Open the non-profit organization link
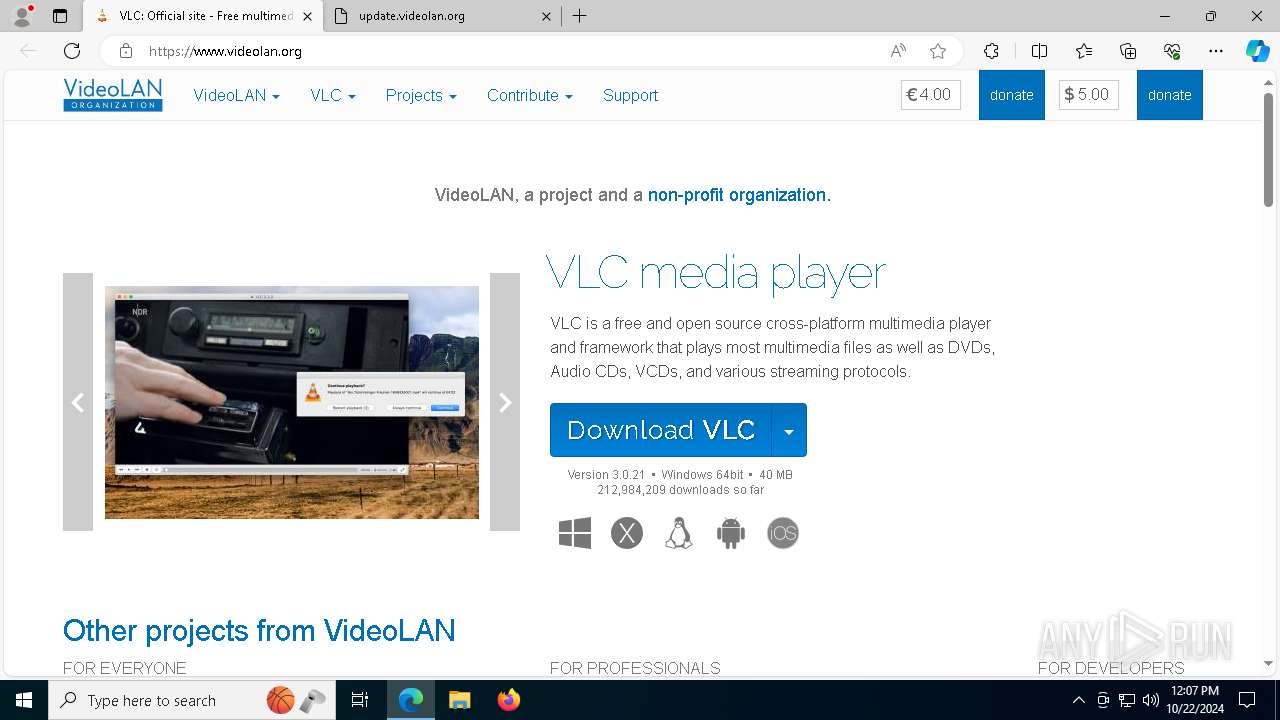Image resolution: width=1280 pixels, height=720 pixels. coord(739,195)
